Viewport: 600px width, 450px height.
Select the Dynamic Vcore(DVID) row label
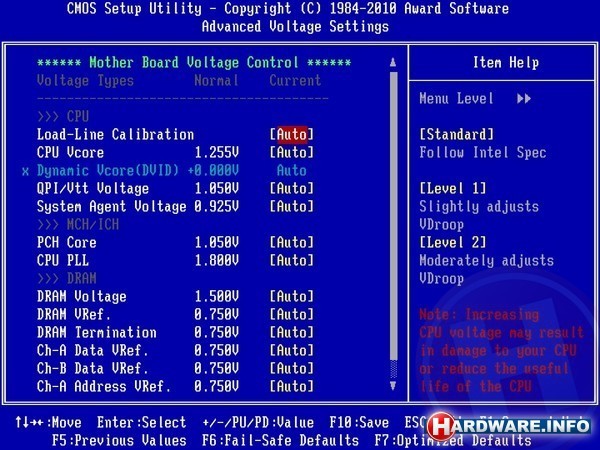(108, 170)
